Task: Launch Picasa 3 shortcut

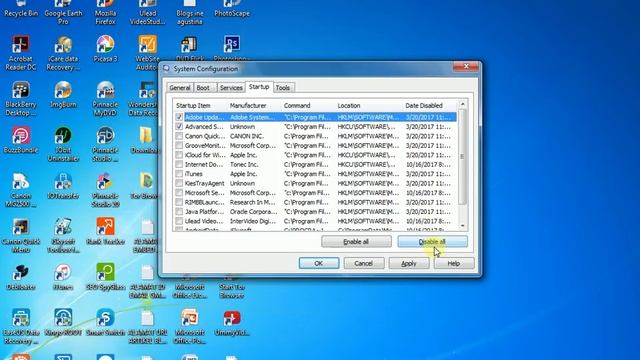Action: pyautogui.click(x=105, y=49)
